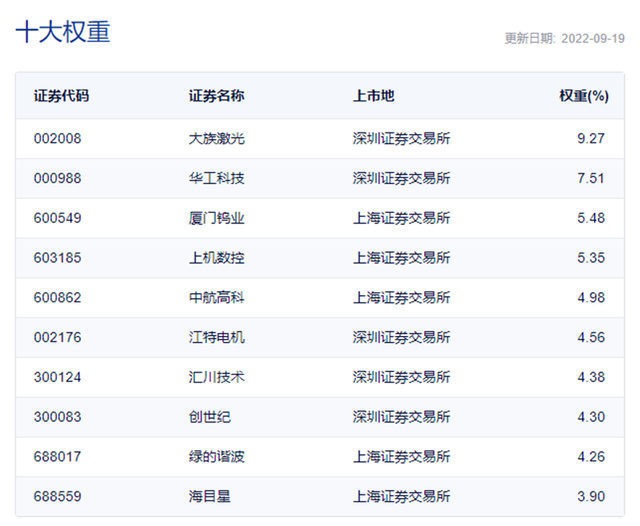Image resolution: width=640 pixels, height=526 pixels.
Task: Open 厦门钨业 entry
Action: click(216, 218)
